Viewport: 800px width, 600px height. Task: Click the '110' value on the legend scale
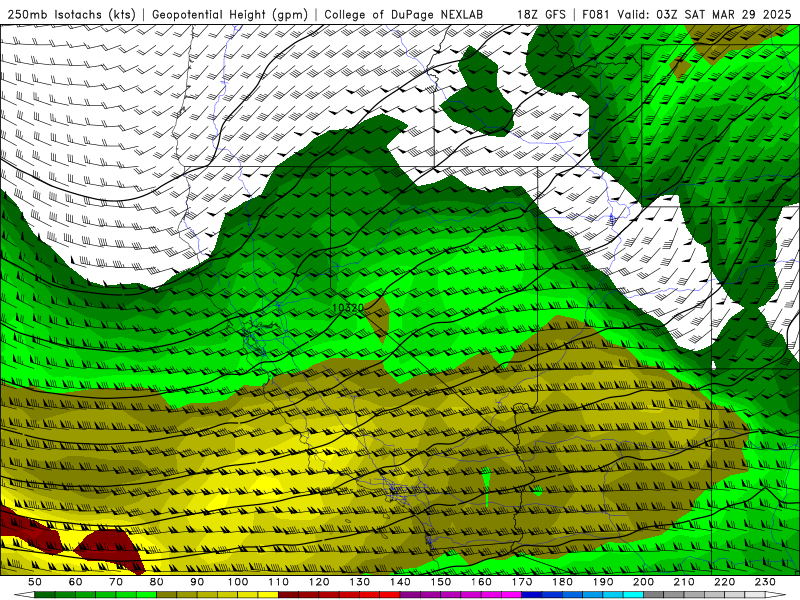coord(278,582)
